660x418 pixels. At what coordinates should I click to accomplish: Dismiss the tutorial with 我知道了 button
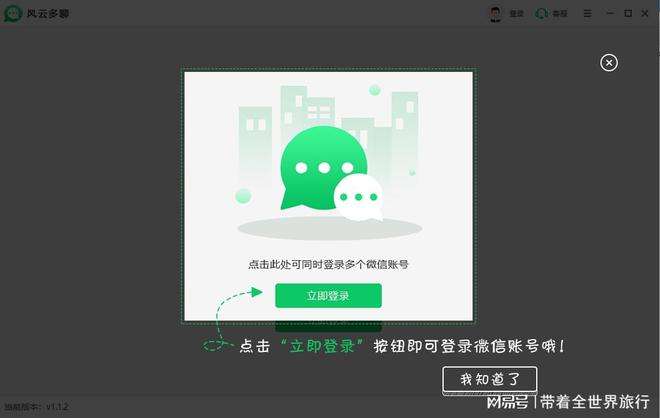click(x=490, y=379)
